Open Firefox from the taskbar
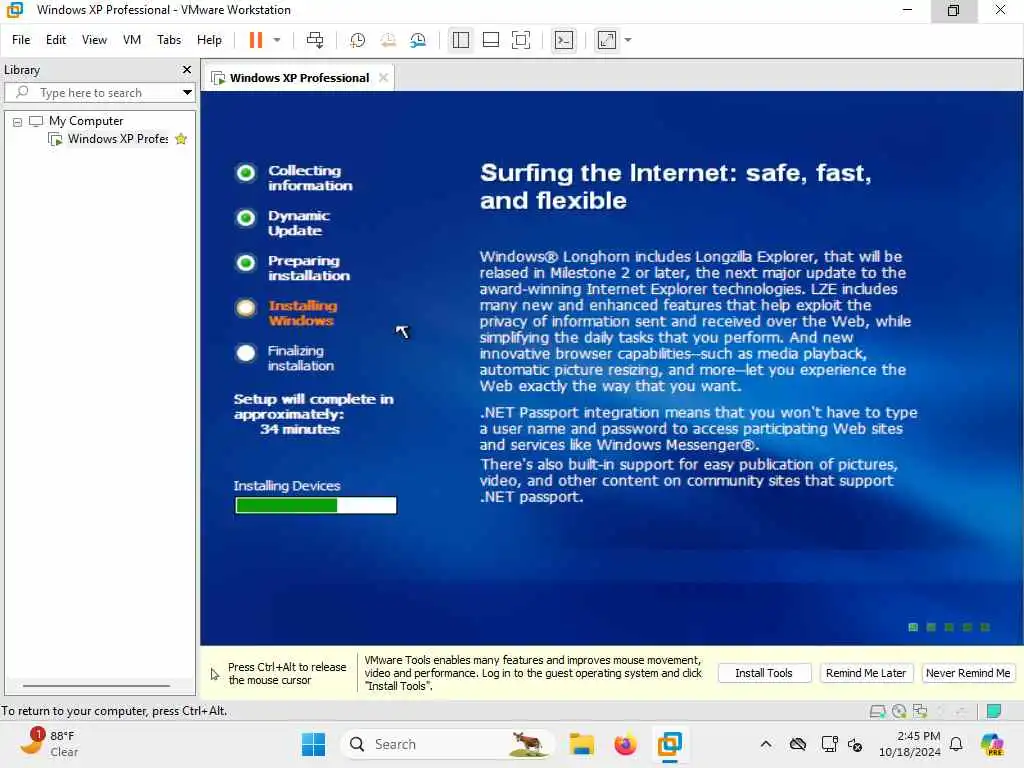Viewport: 1024px width, 768px height. click(x=625, y=744)
